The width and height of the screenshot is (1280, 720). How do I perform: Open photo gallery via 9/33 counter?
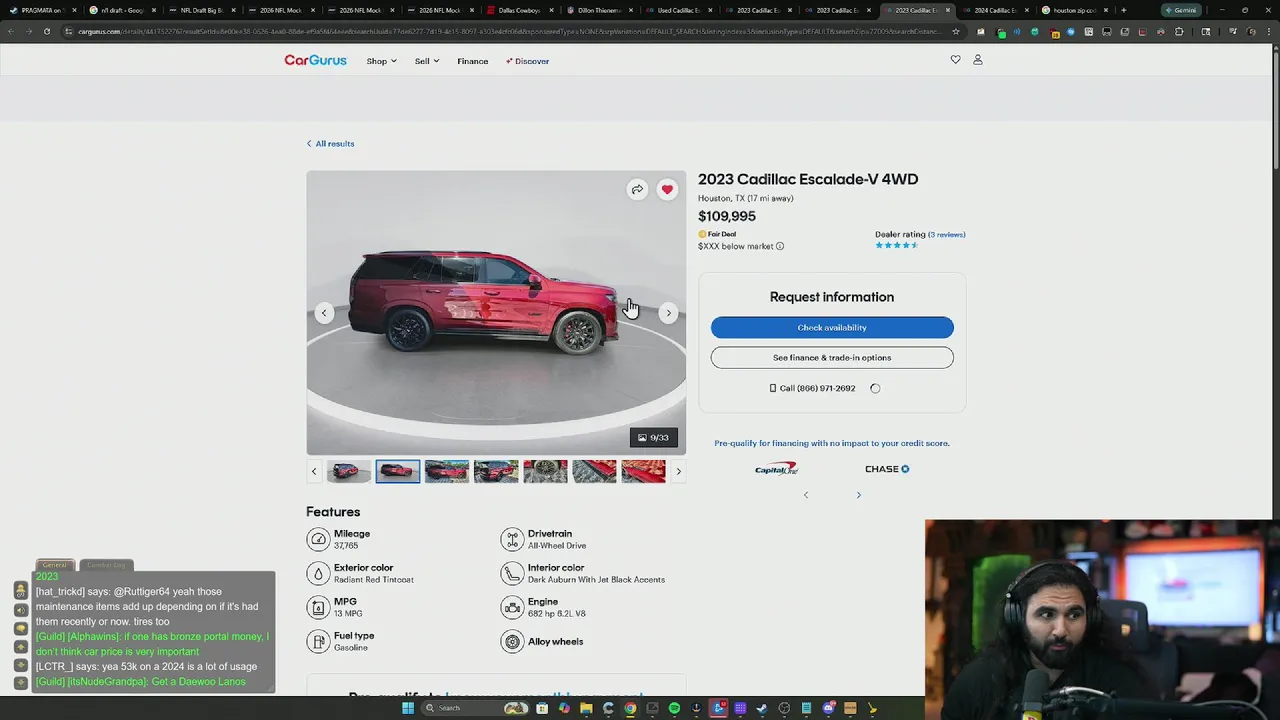point(654,437)
